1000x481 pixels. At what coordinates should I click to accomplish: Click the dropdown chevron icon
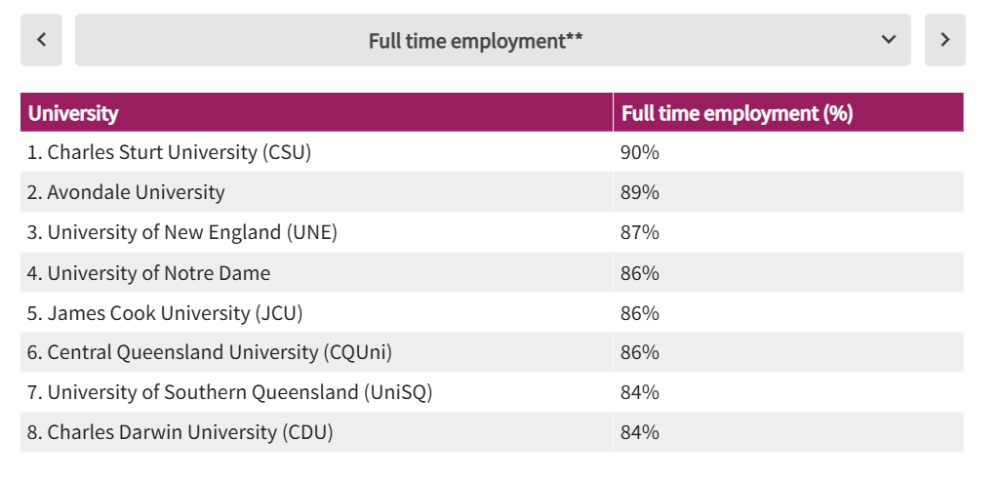(x=888, y=40)
